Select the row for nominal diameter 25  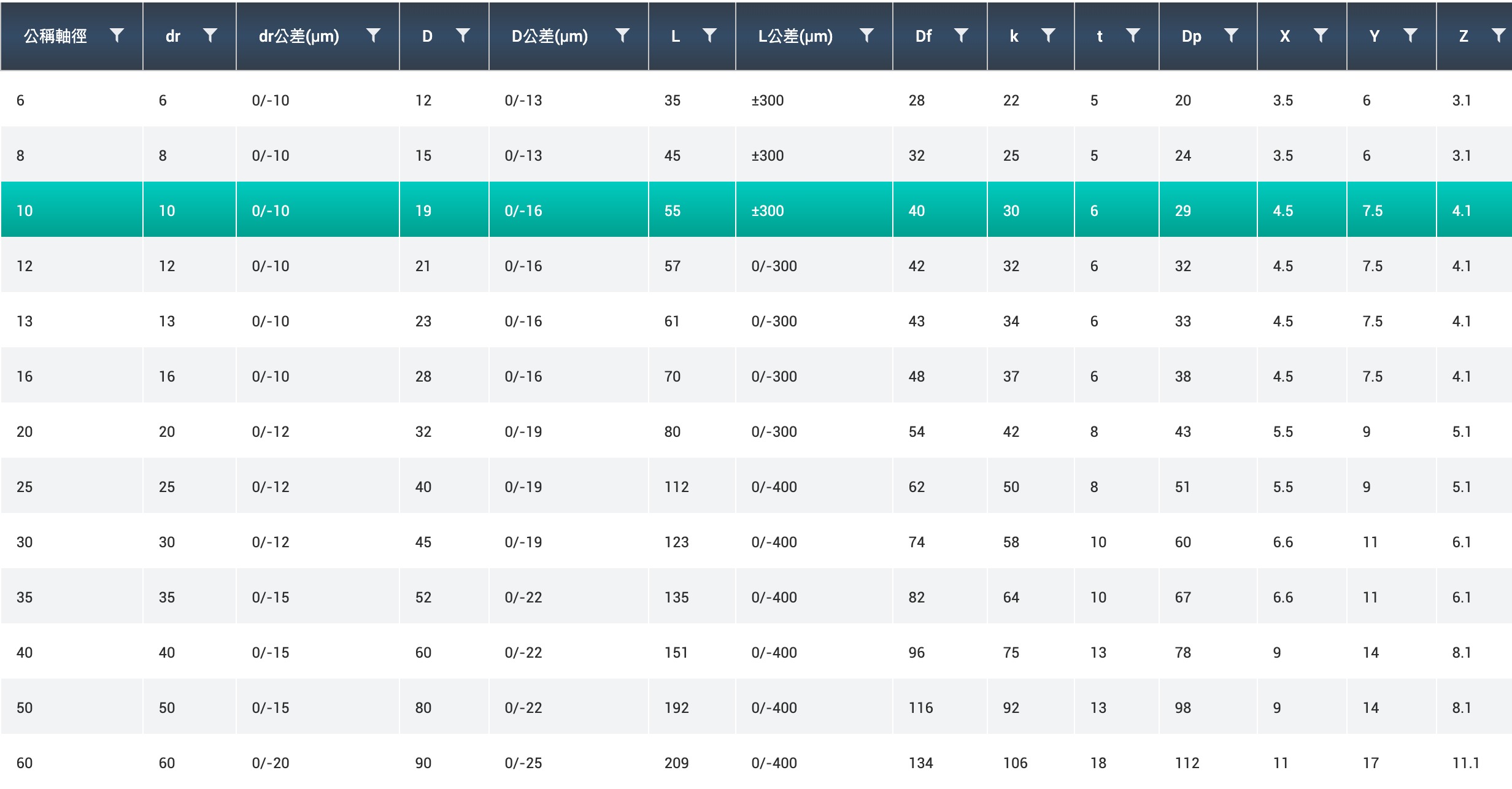[x=25, y=487]
